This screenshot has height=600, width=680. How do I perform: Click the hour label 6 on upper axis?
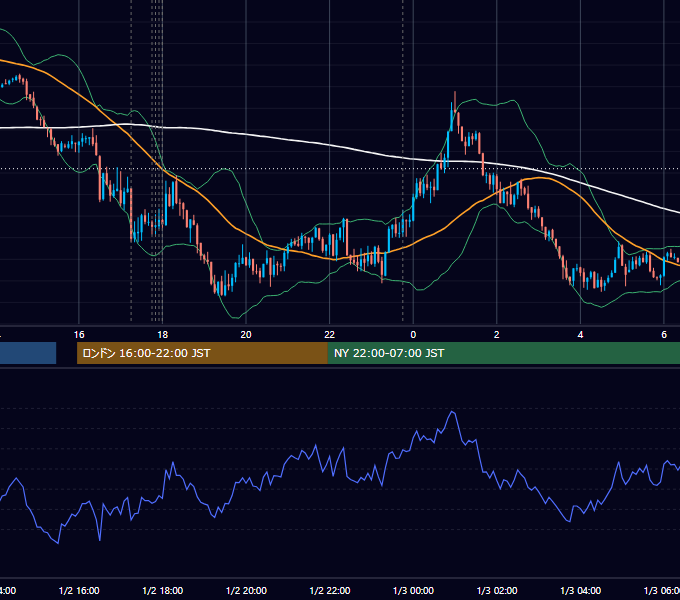click(664, 335)
